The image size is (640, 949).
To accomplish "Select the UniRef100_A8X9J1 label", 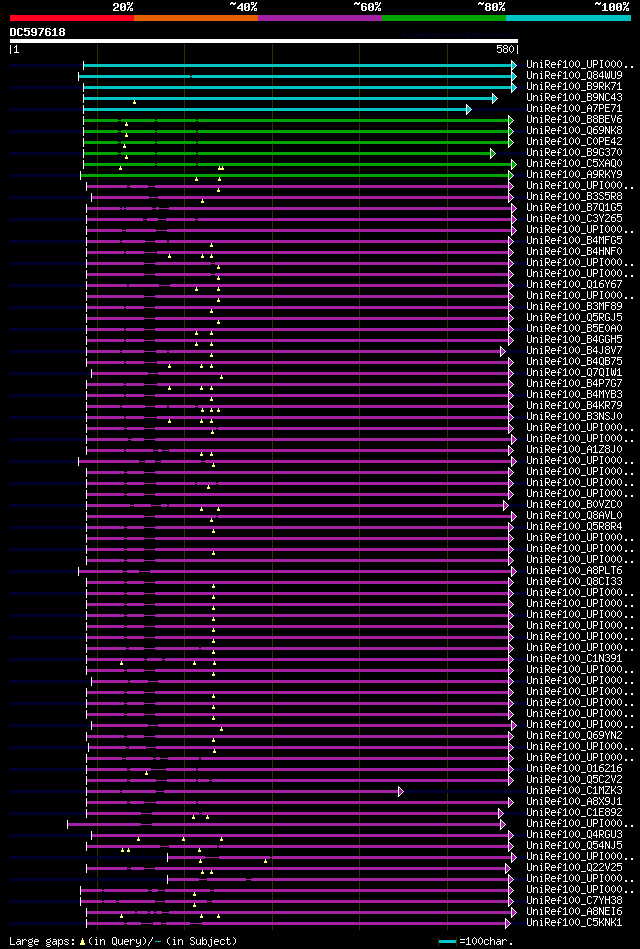I will click(574, 801).
